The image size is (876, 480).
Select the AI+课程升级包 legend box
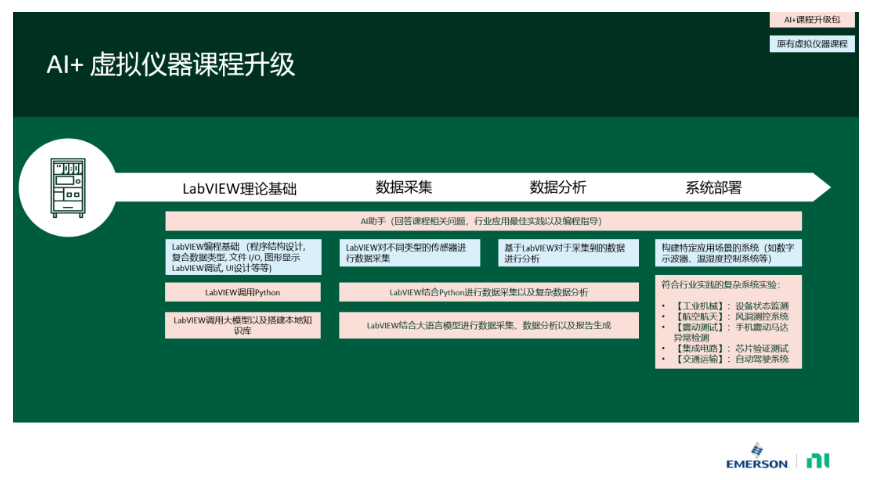point(812,20)
